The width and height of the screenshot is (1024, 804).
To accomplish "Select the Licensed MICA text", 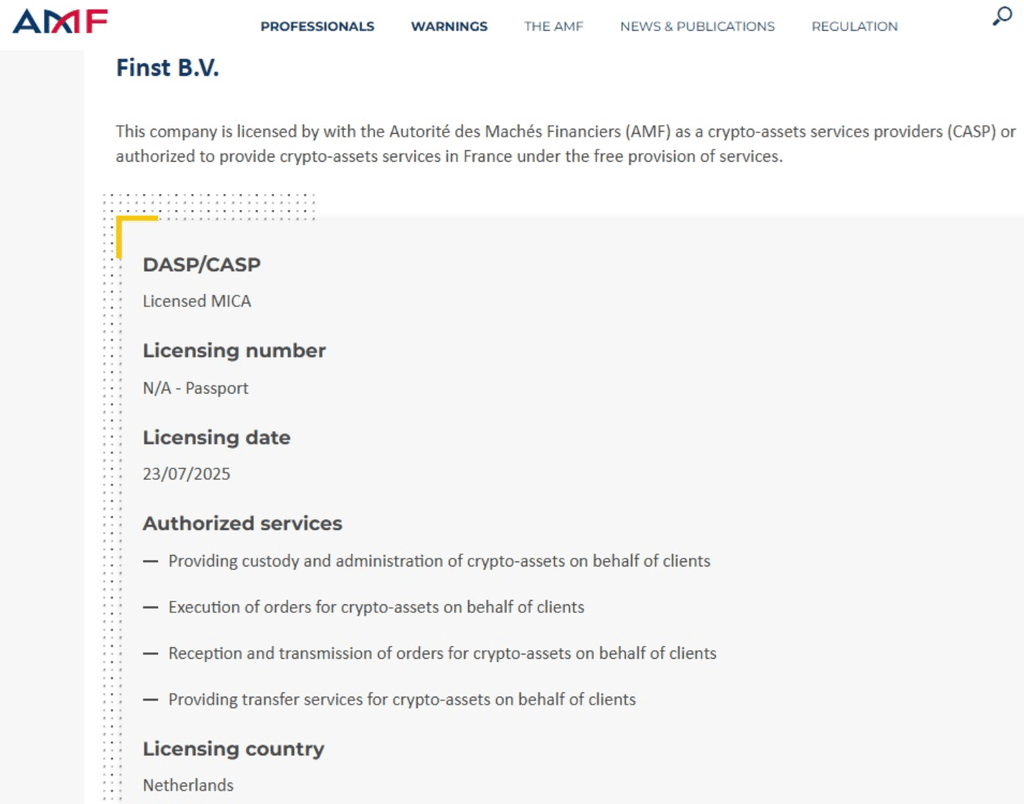I will [x=197, y=301].
